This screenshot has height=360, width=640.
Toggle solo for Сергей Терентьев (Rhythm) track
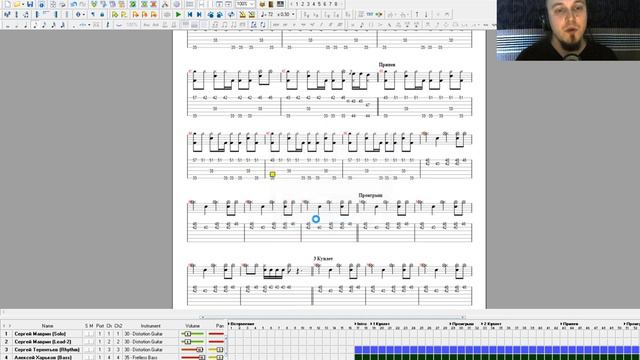click(x=87, y=350)
